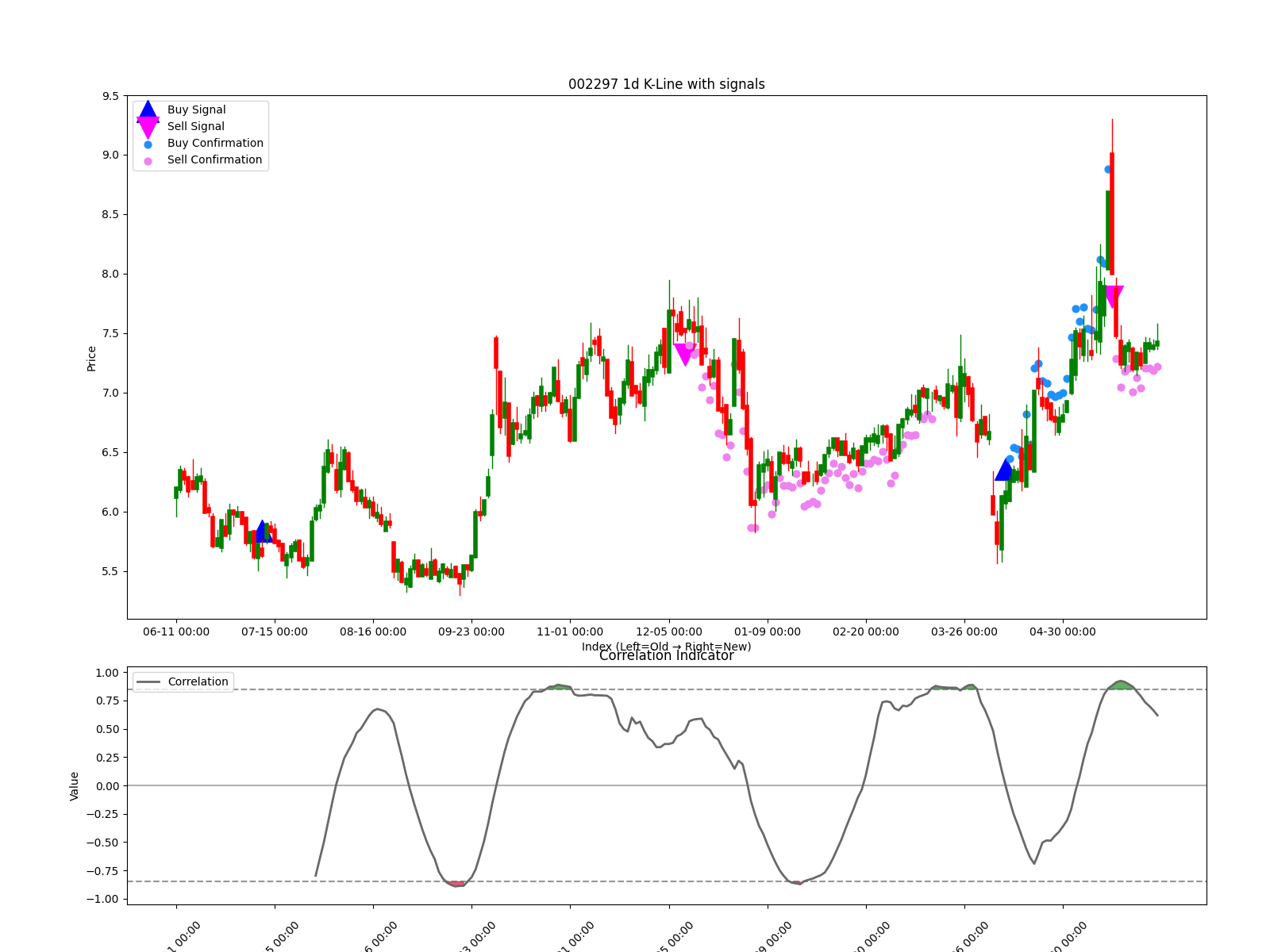Image resolution: width=1270 pixels, height=952 pixels.
Task: Click the '9.5' price tick label
Action: point(110,96)
